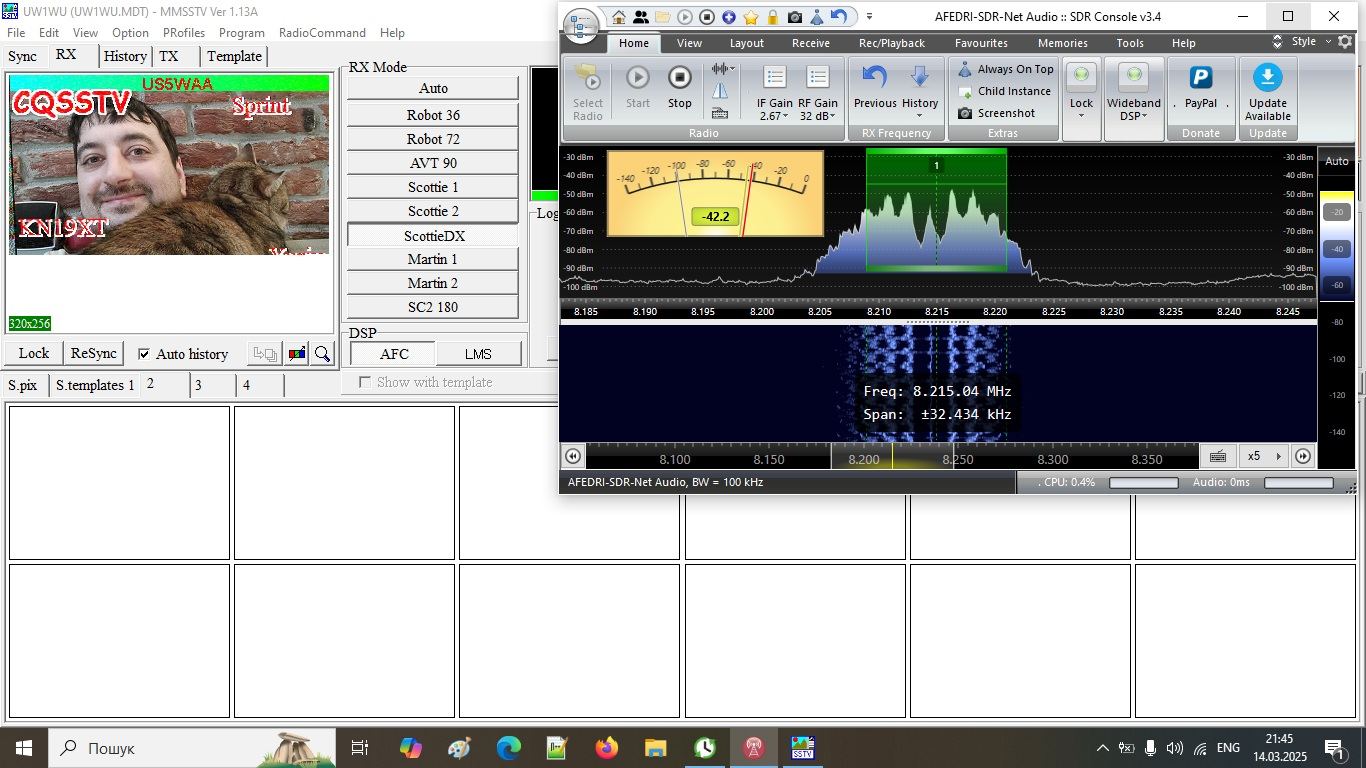
Task: Click the star favourites icon in quick toolbar
Action: 751,17
